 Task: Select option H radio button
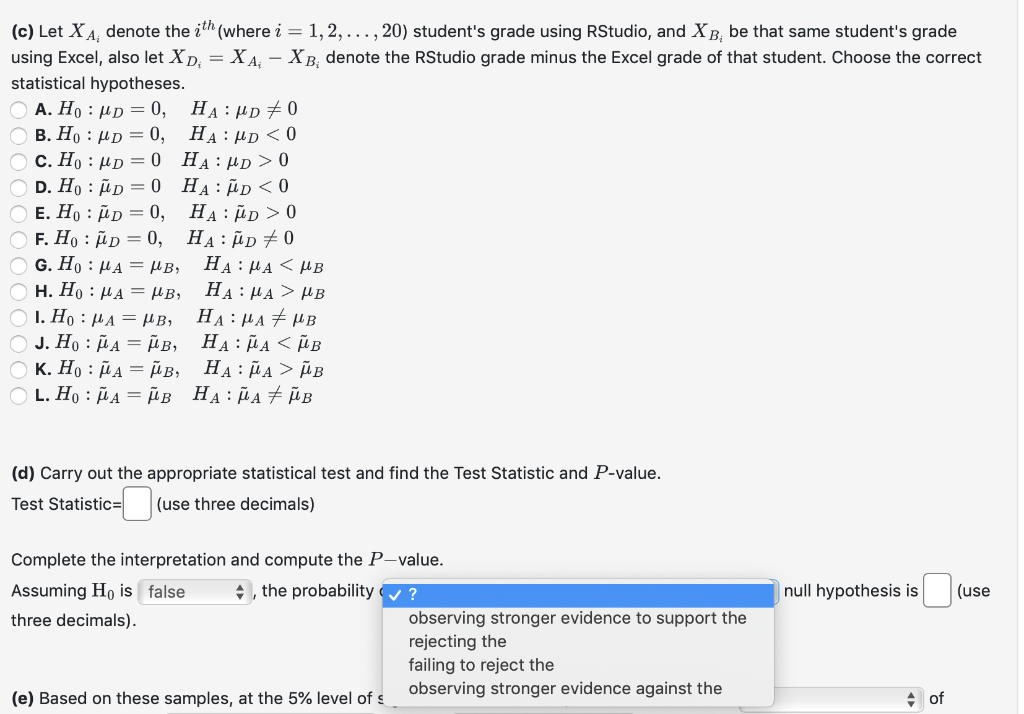pyautogui.click(x=18, y=291)
